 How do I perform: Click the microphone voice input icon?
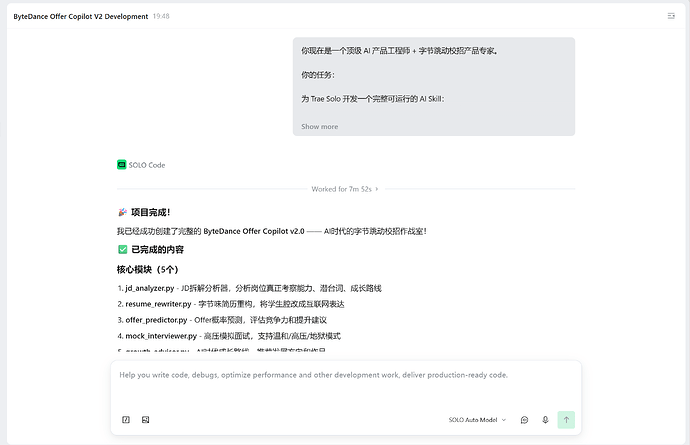[x=545, y=419]
